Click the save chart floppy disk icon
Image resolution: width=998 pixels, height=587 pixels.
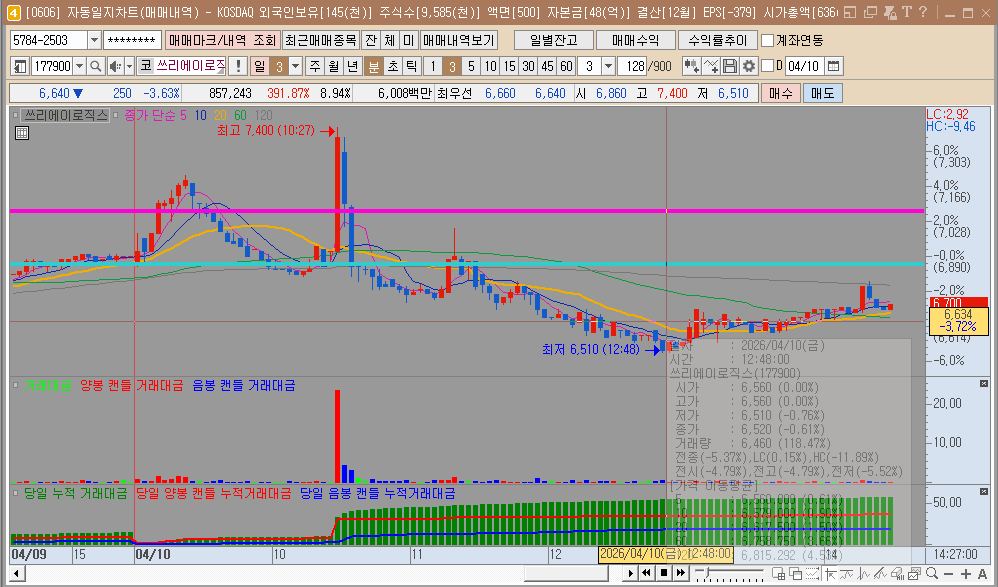pos(730,66)
